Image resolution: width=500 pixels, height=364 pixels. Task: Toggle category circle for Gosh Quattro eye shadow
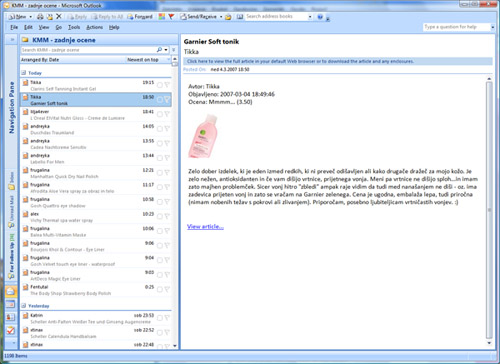pyautogui.click(x=160, y=202)
